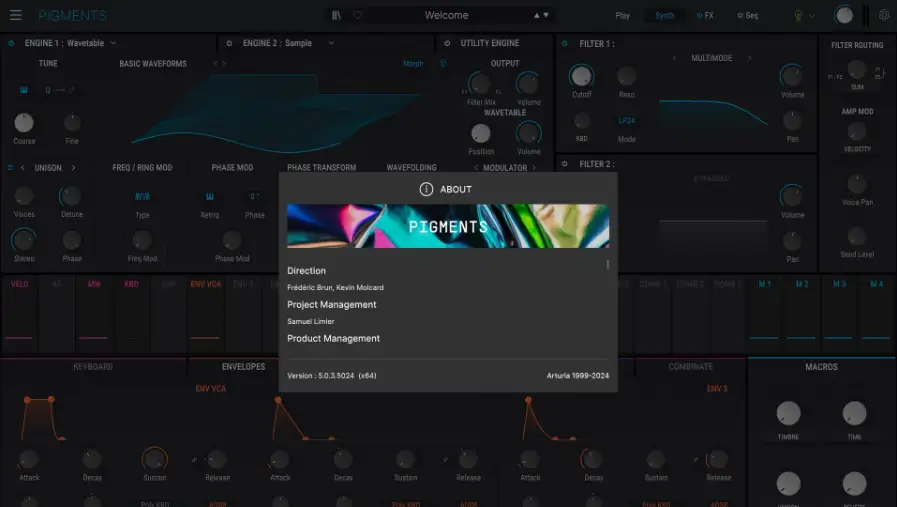
Task: Click the master volume knob in header
Action: 844,15
